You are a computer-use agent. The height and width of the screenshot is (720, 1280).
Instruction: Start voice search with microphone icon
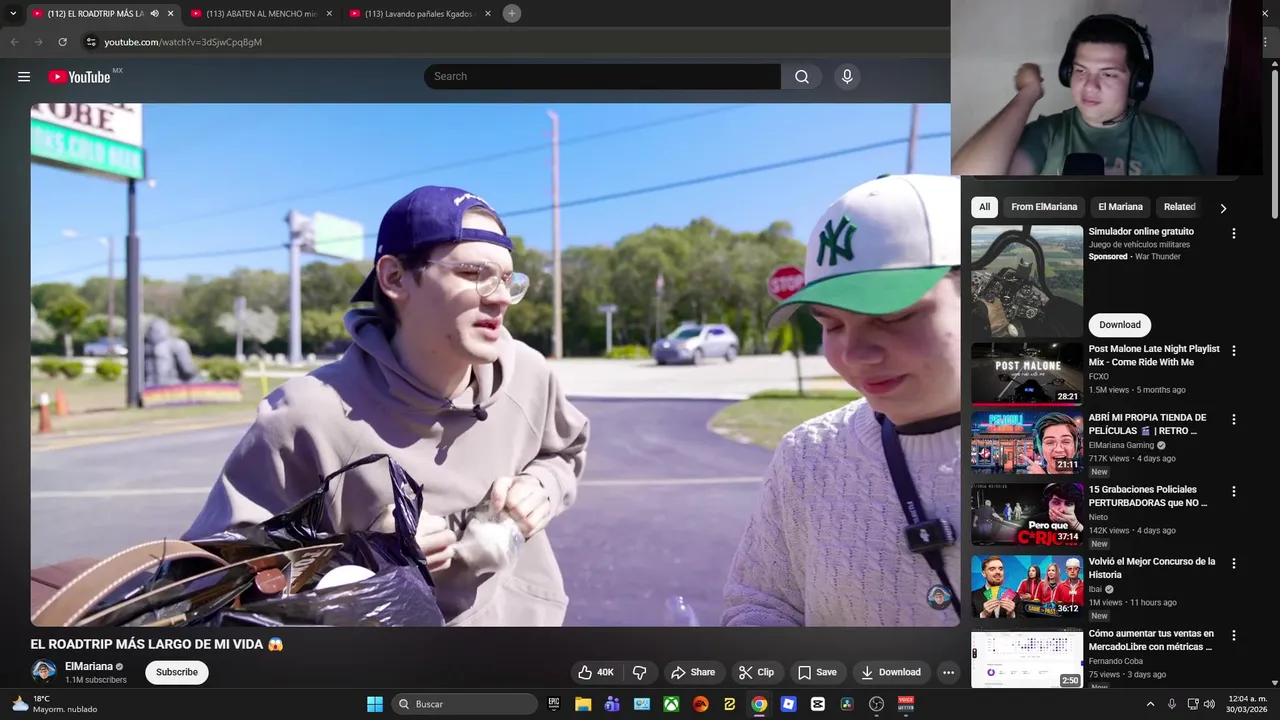tap(847, 77)
